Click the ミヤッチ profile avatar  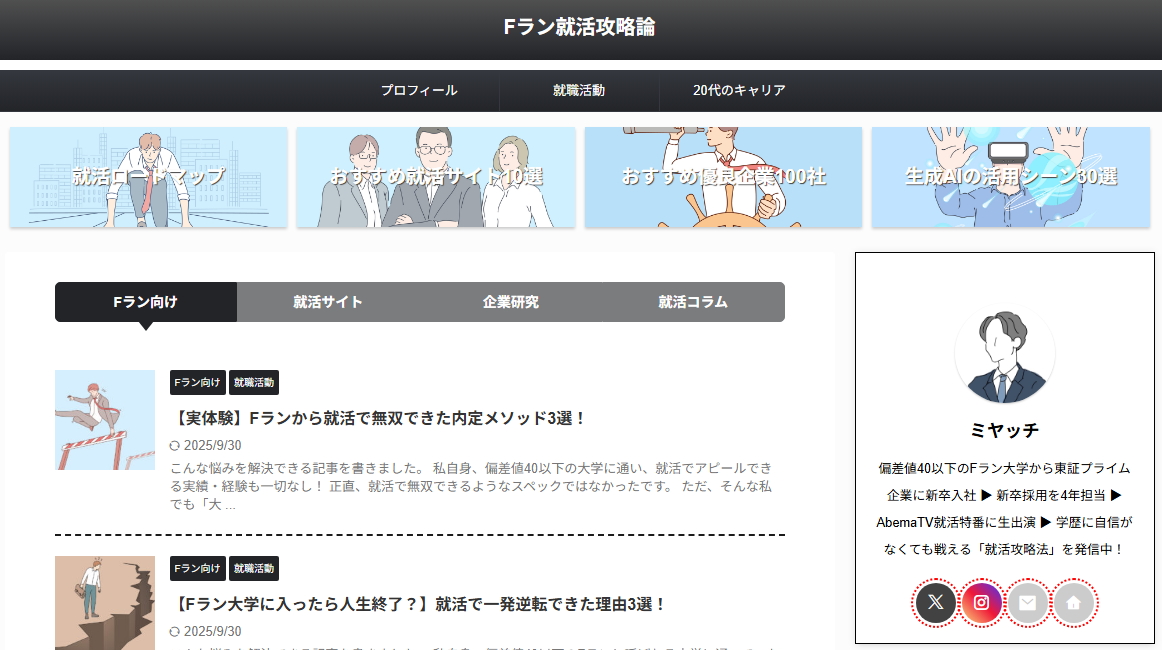pyautogui.click(x=1004, y=357)
